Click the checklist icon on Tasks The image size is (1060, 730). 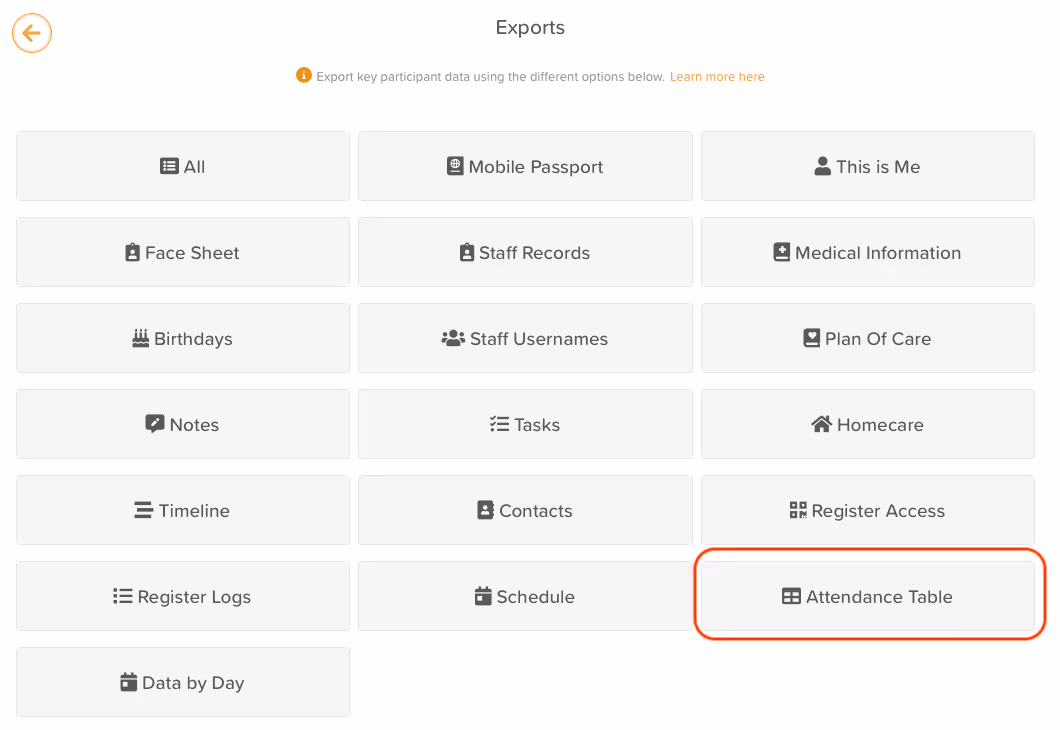click(500, 424)
